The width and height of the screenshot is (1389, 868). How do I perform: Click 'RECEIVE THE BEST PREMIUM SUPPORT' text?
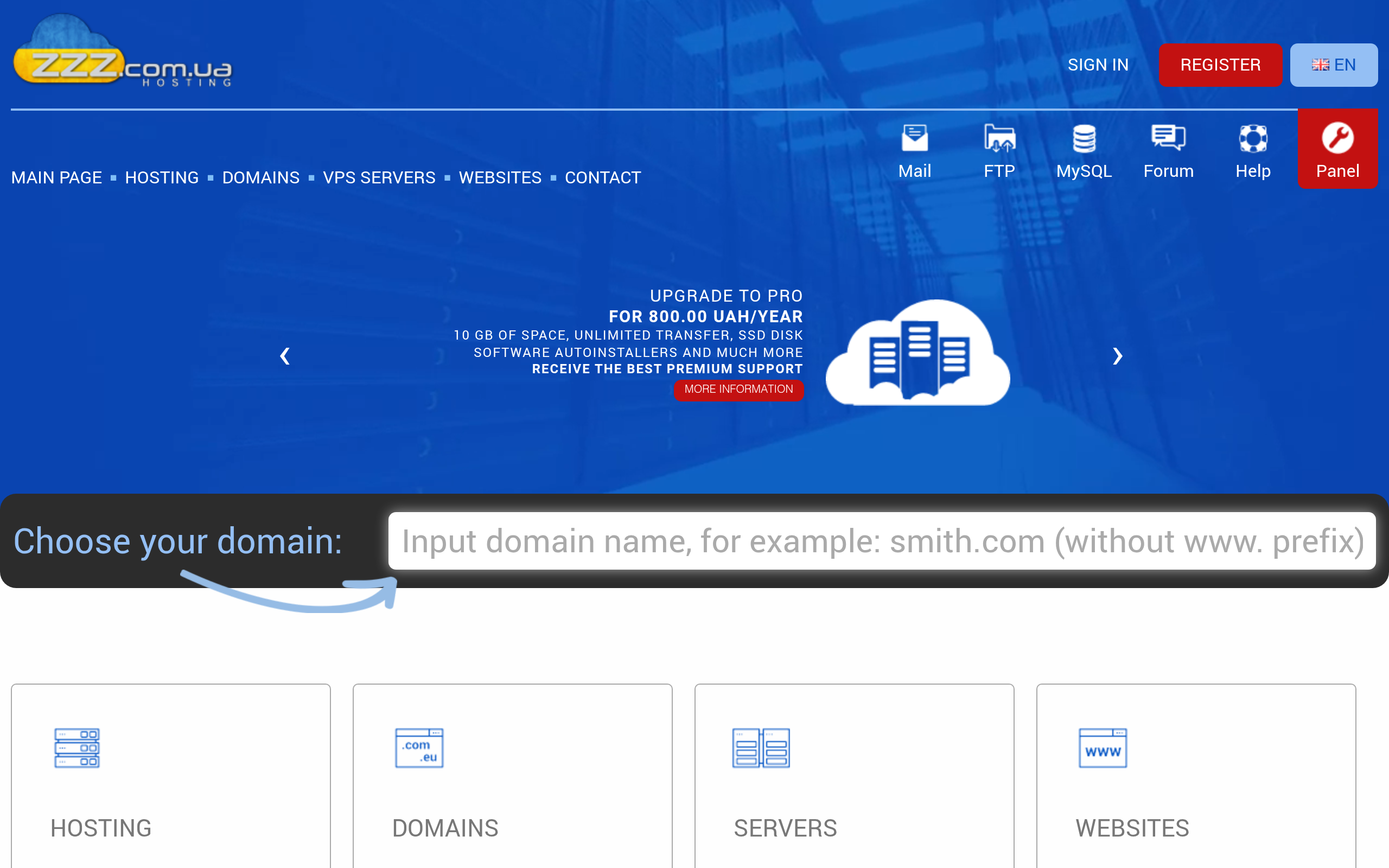coord(667,368)
